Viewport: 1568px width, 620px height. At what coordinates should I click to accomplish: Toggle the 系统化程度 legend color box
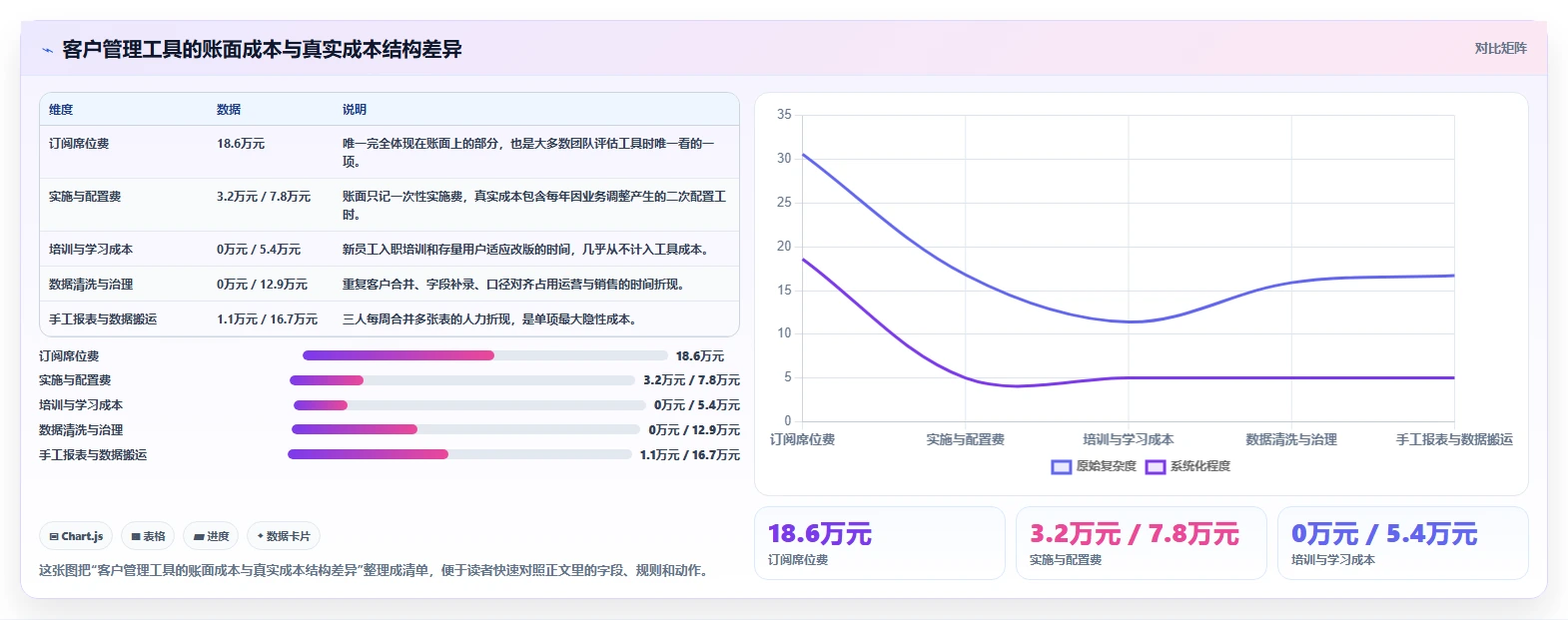[1156, 466]
